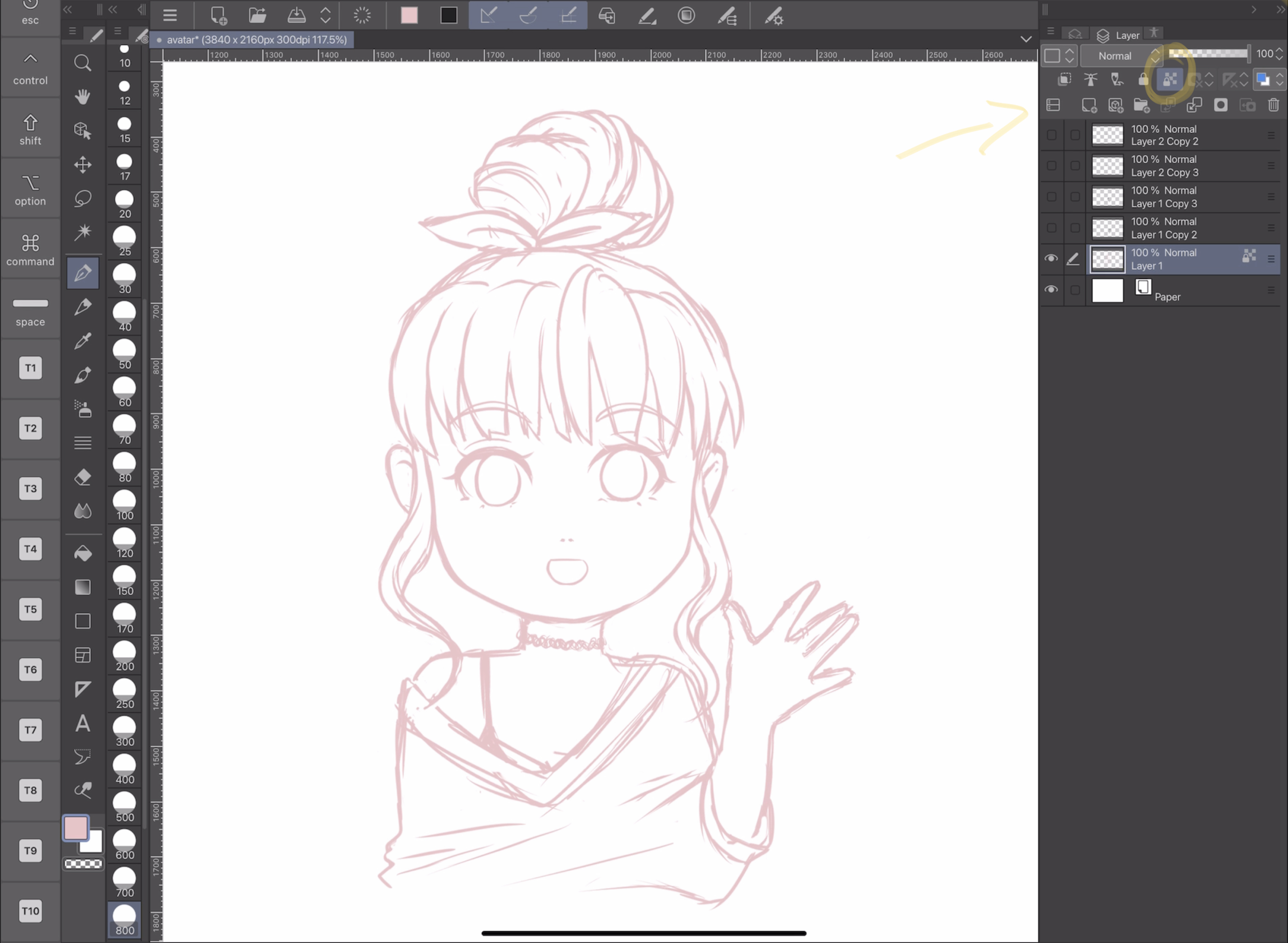Open the canvas title dropdown

[1026, 39]
